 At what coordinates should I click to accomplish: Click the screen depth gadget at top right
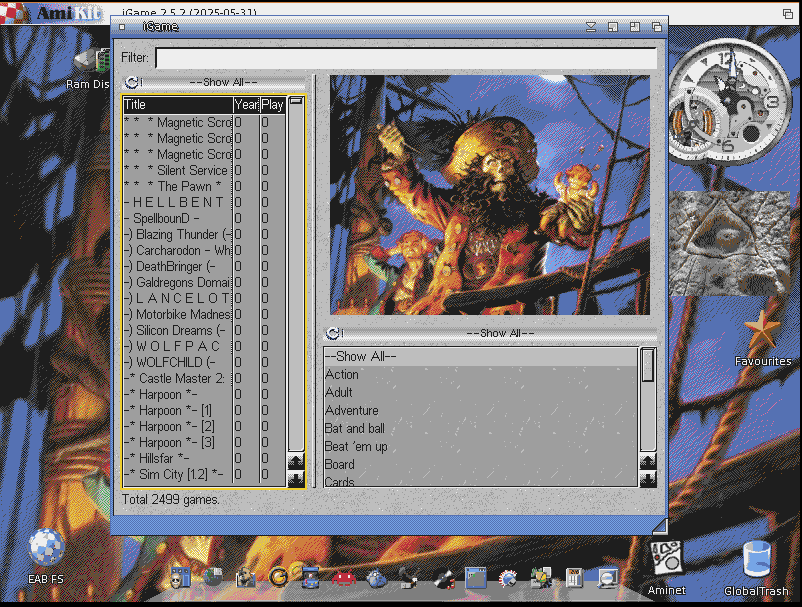(x=788, y=14)
